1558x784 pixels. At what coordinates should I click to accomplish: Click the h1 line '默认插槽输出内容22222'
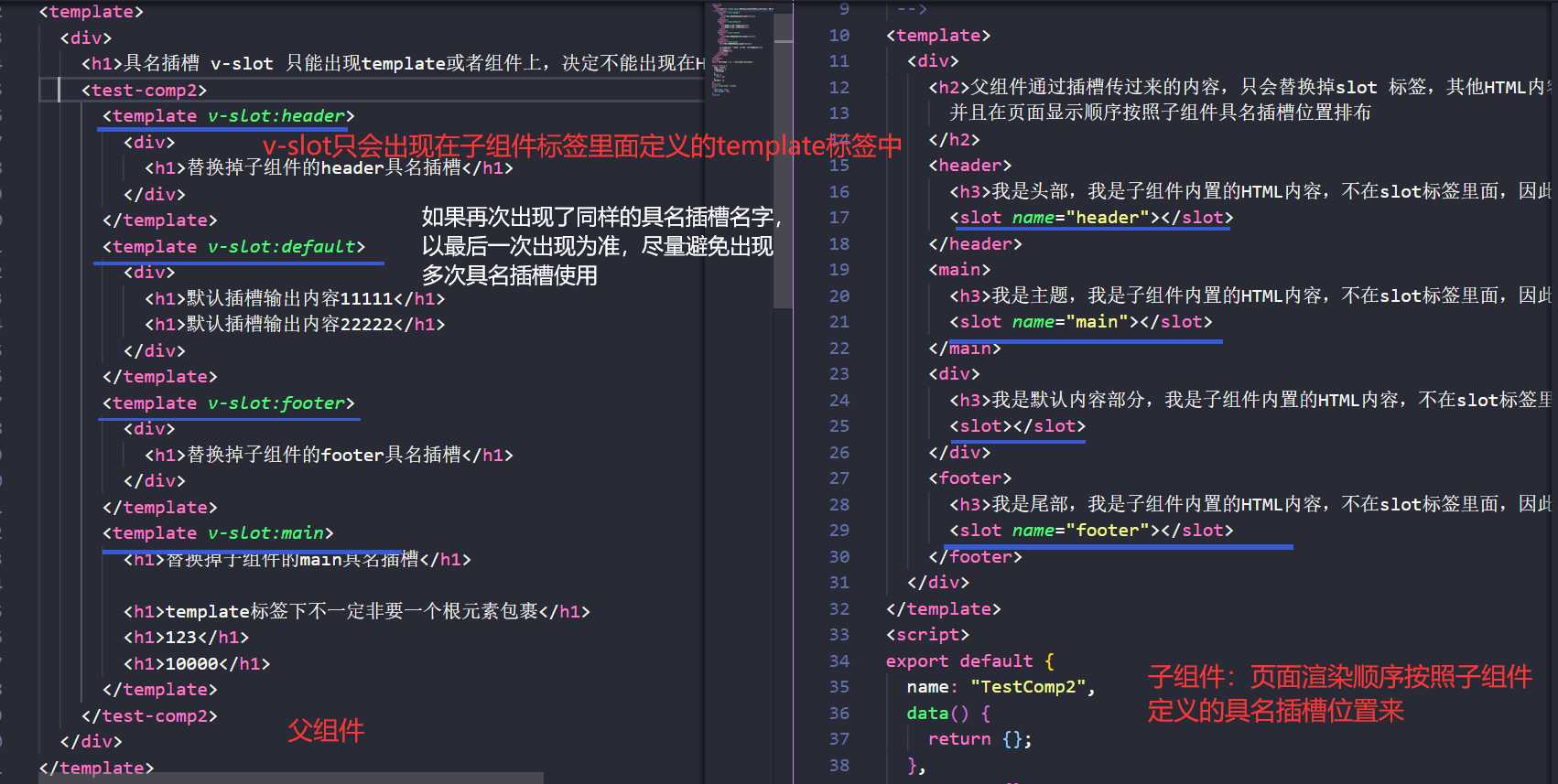tap(295, 325)
